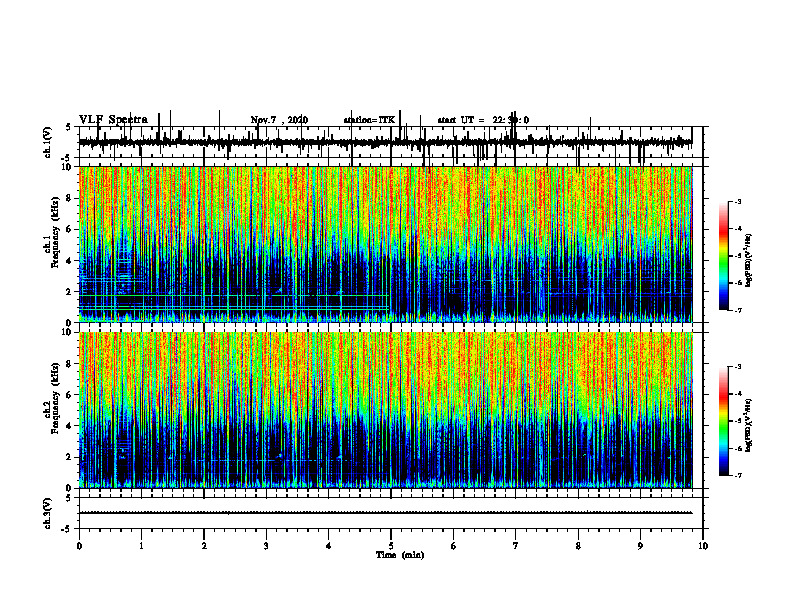
Task: Click the "-7" tick on ch.2 color bar
Action: click(738, 475)
